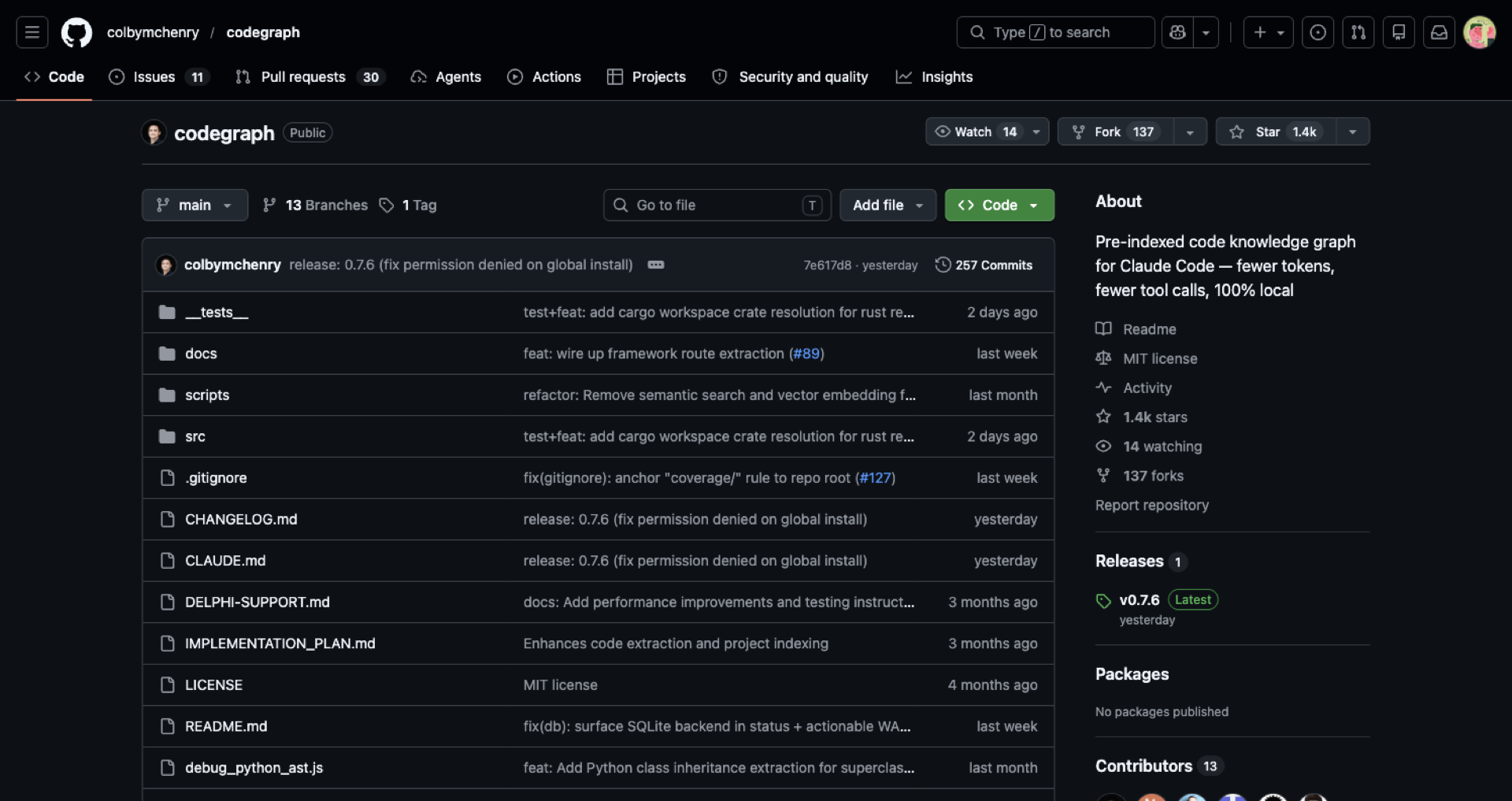1512x801 pixels.
Task: Switch to the Code tab
Action: [54, 77]
